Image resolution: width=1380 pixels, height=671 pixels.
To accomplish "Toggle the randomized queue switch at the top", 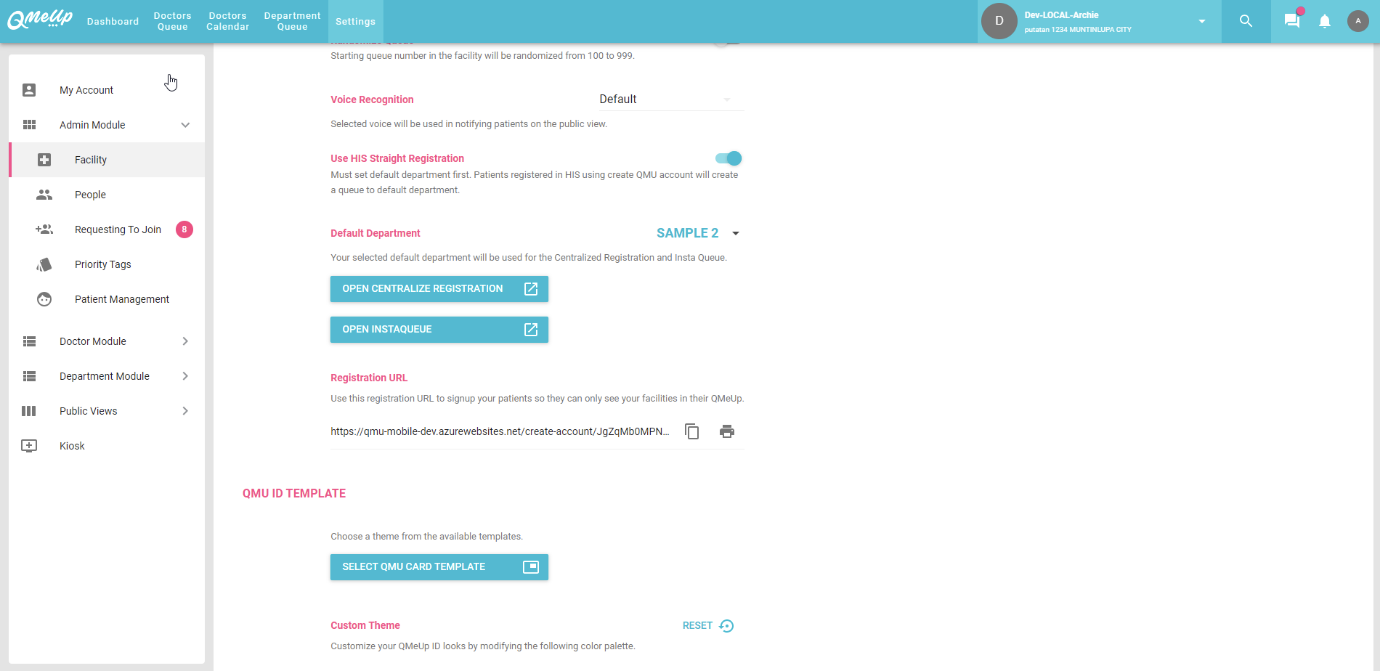I will [x=729, y=41].
